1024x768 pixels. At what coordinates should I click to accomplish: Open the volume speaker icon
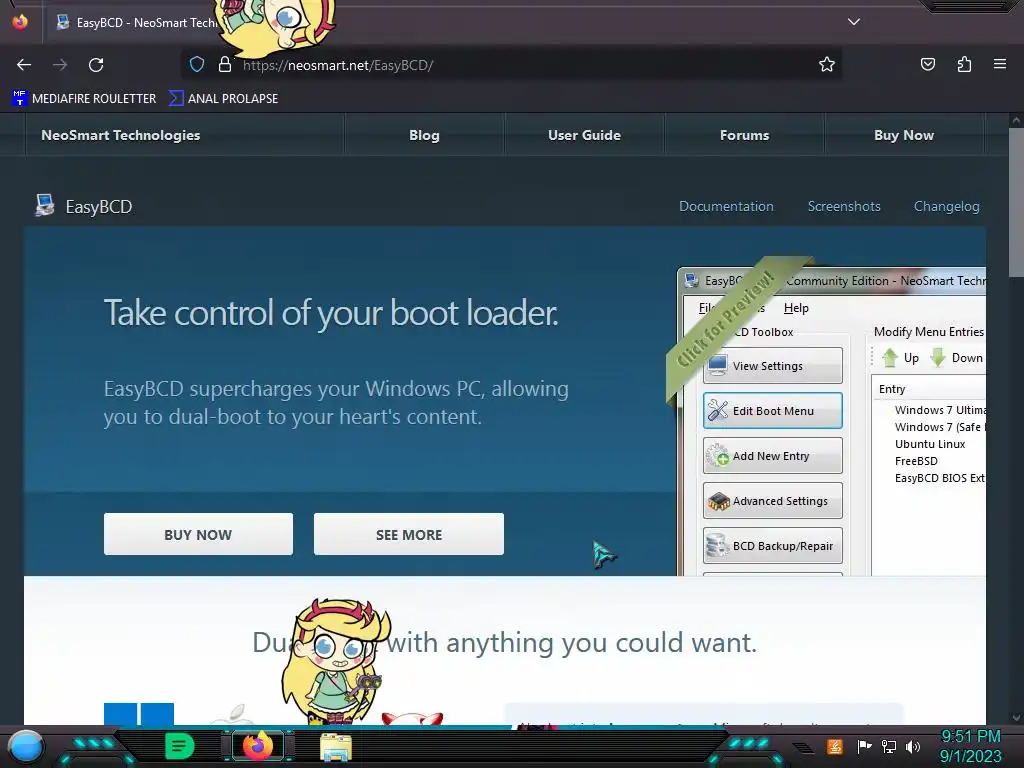[x=913, y=746]
